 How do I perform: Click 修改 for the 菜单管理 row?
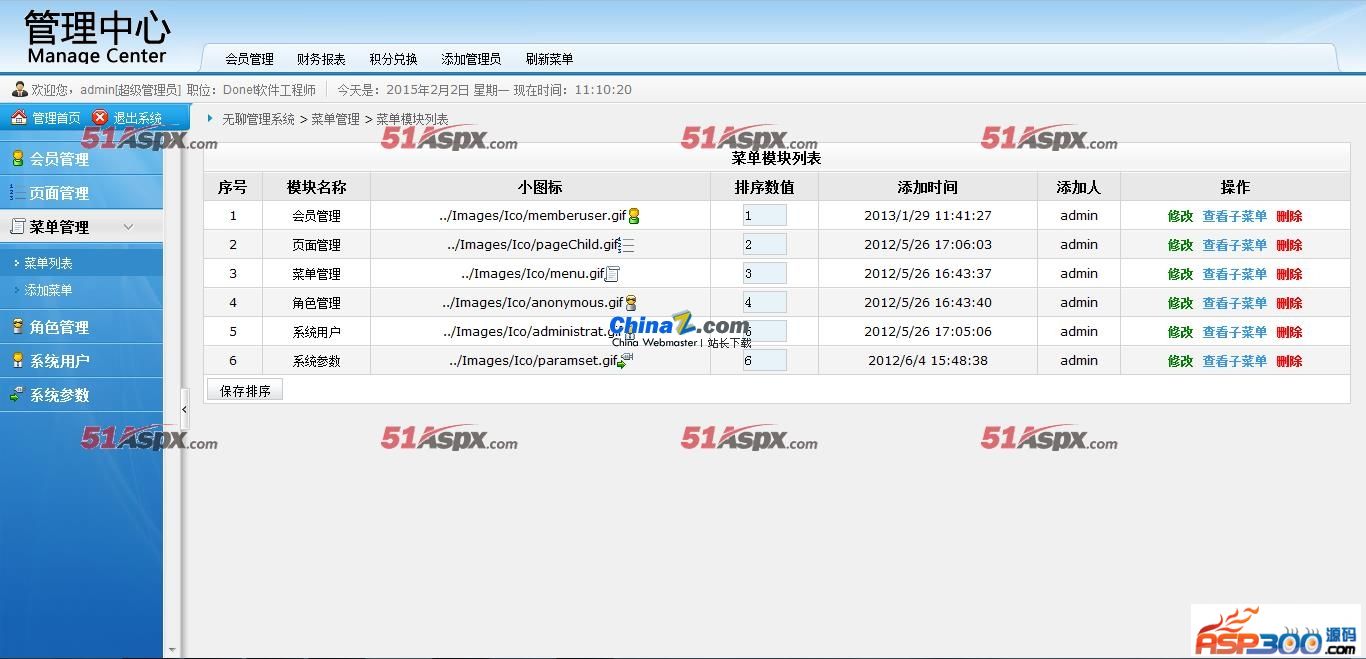point(1180,274)
